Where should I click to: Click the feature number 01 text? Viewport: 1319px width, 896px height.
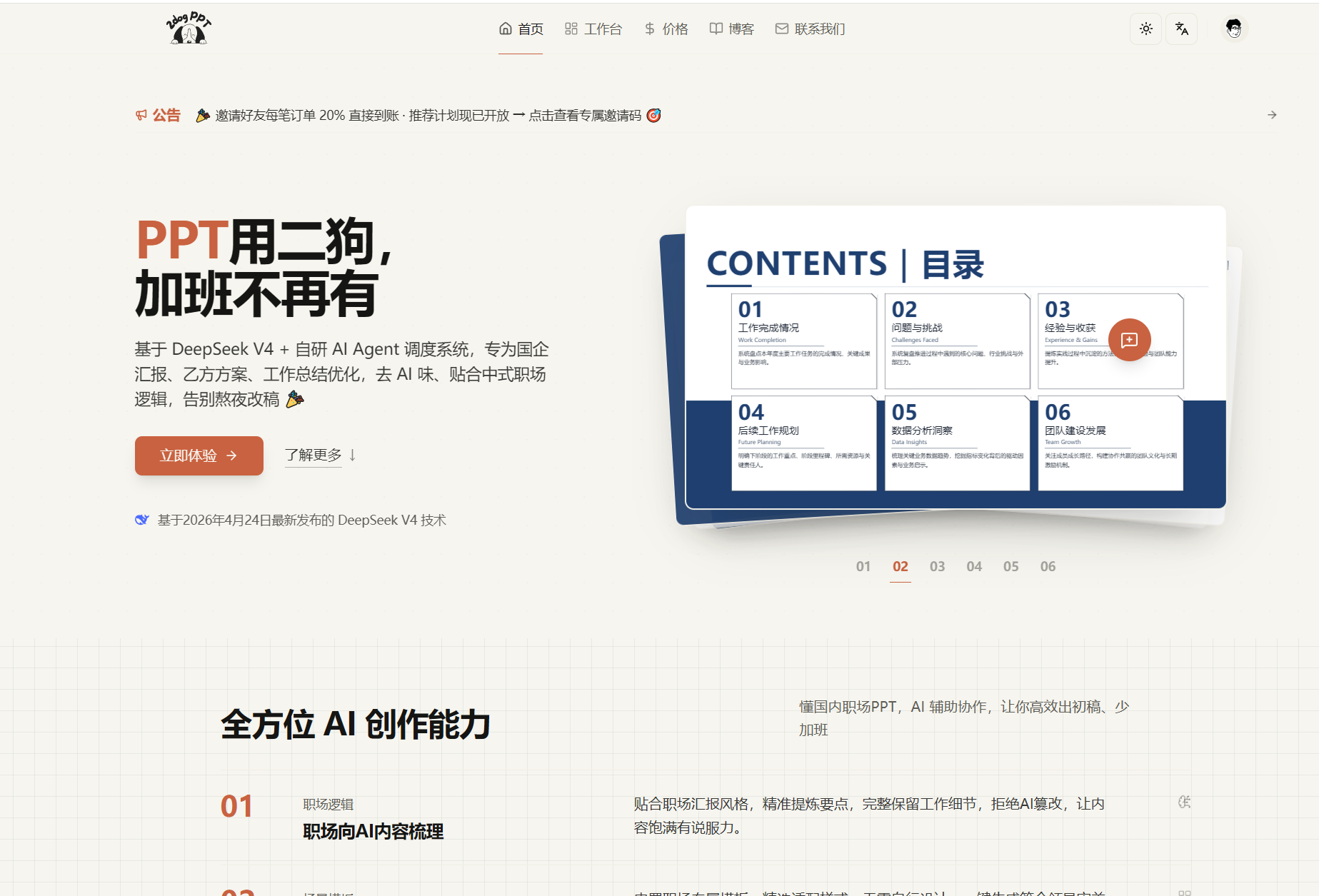click(236, 806)
